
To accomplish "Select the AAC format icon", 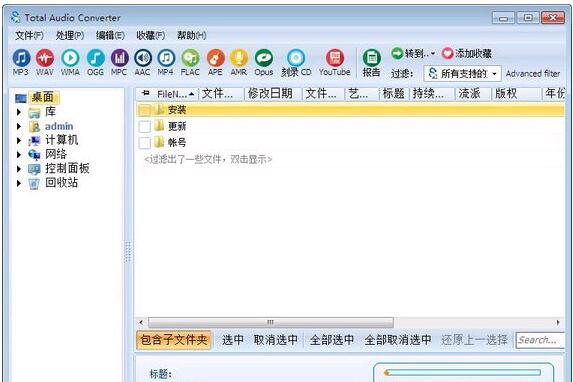I will pyautogui.click(x=143, y=62).
